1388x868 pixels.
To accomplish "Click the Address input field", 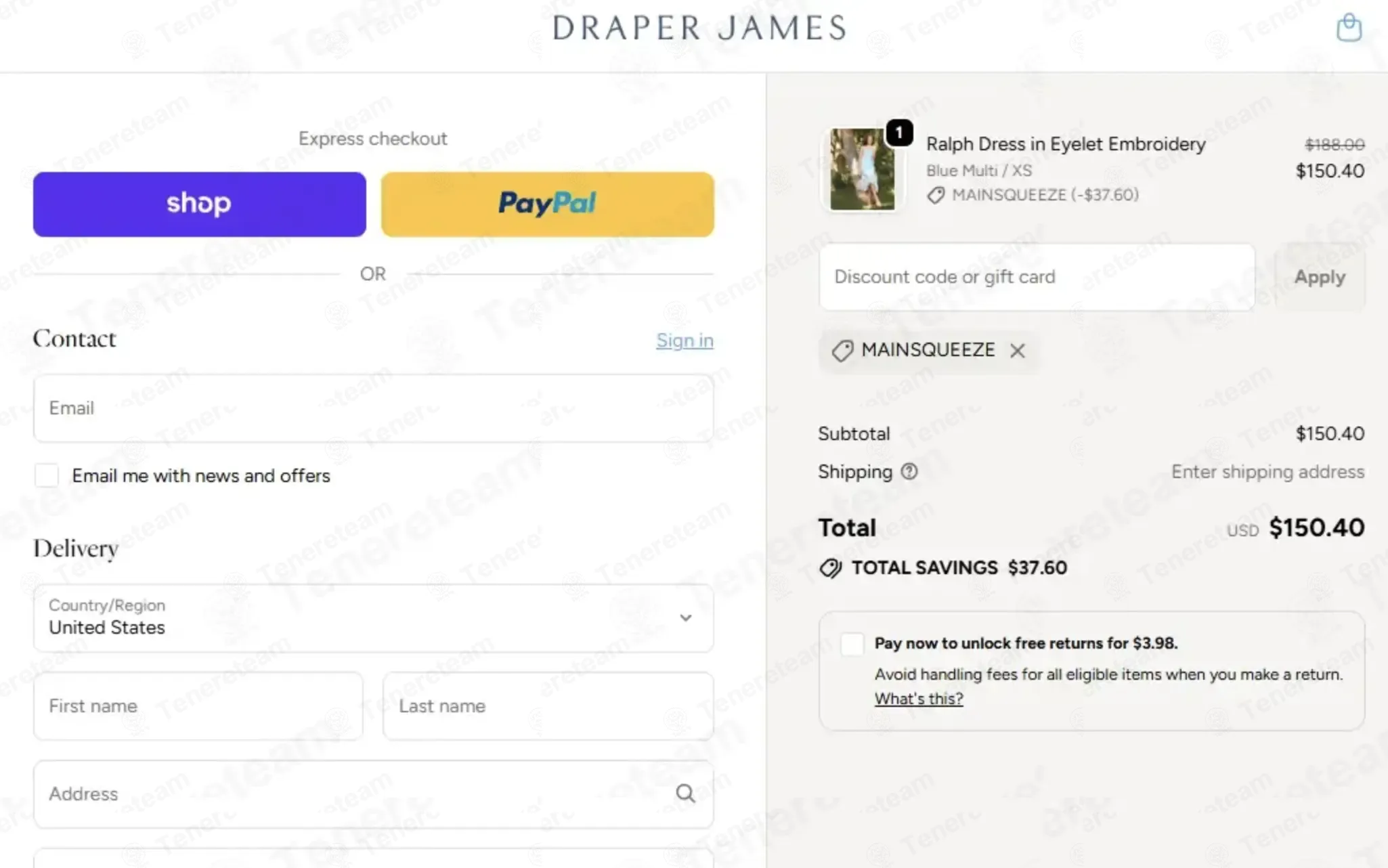I will (373, 794).
